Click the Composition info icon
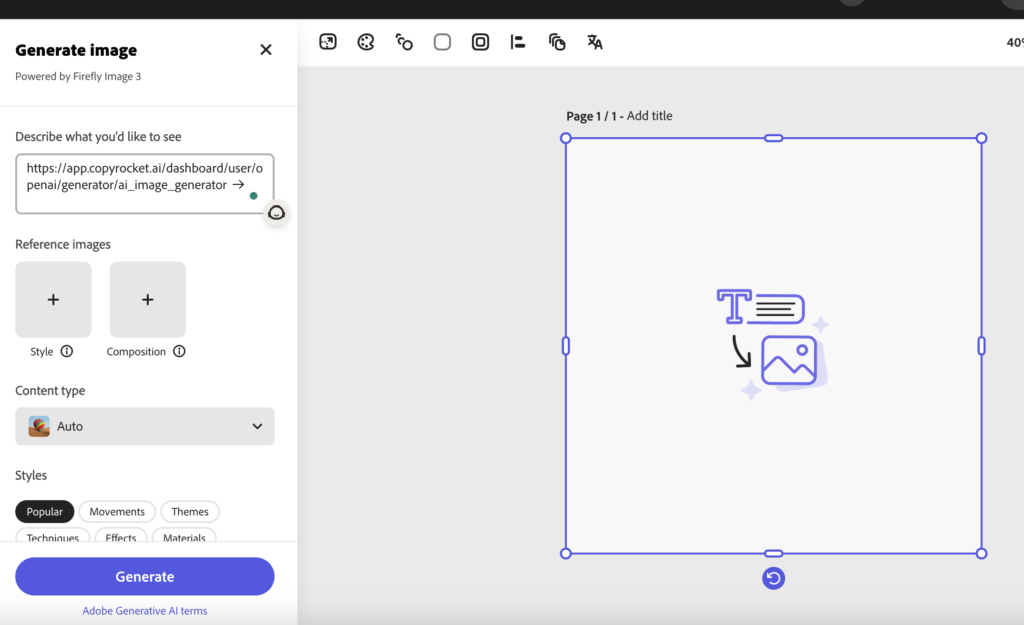The width and height of the screenshot is (1024, 625). coord(179,351)
